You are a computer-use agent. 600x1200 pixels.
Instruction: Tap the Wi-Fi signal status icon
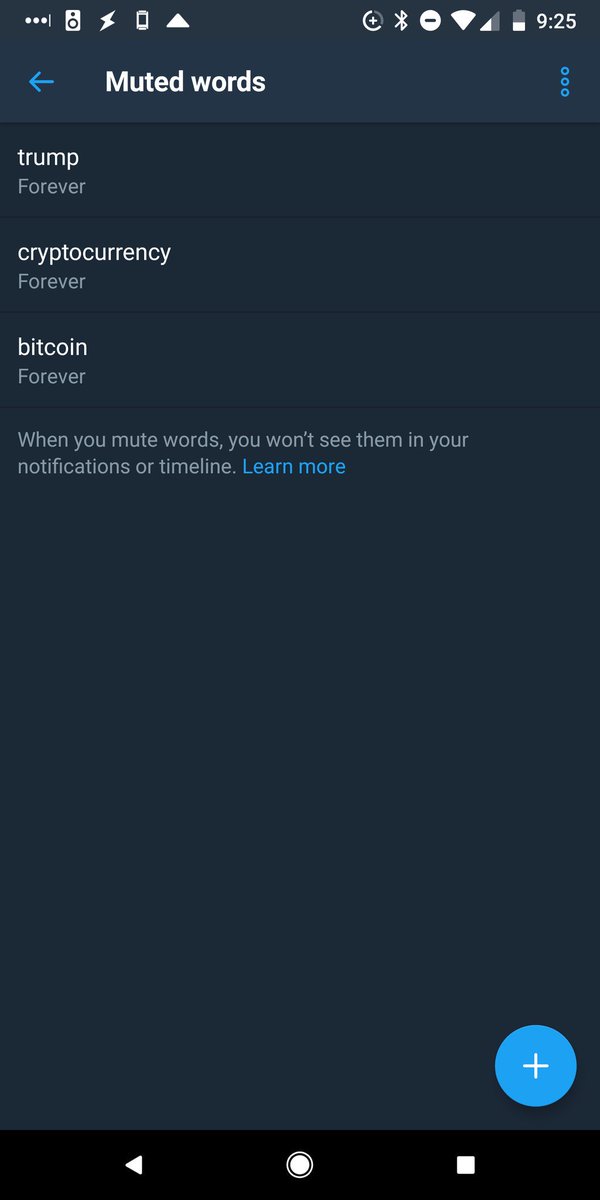click(x=463, y=20)
